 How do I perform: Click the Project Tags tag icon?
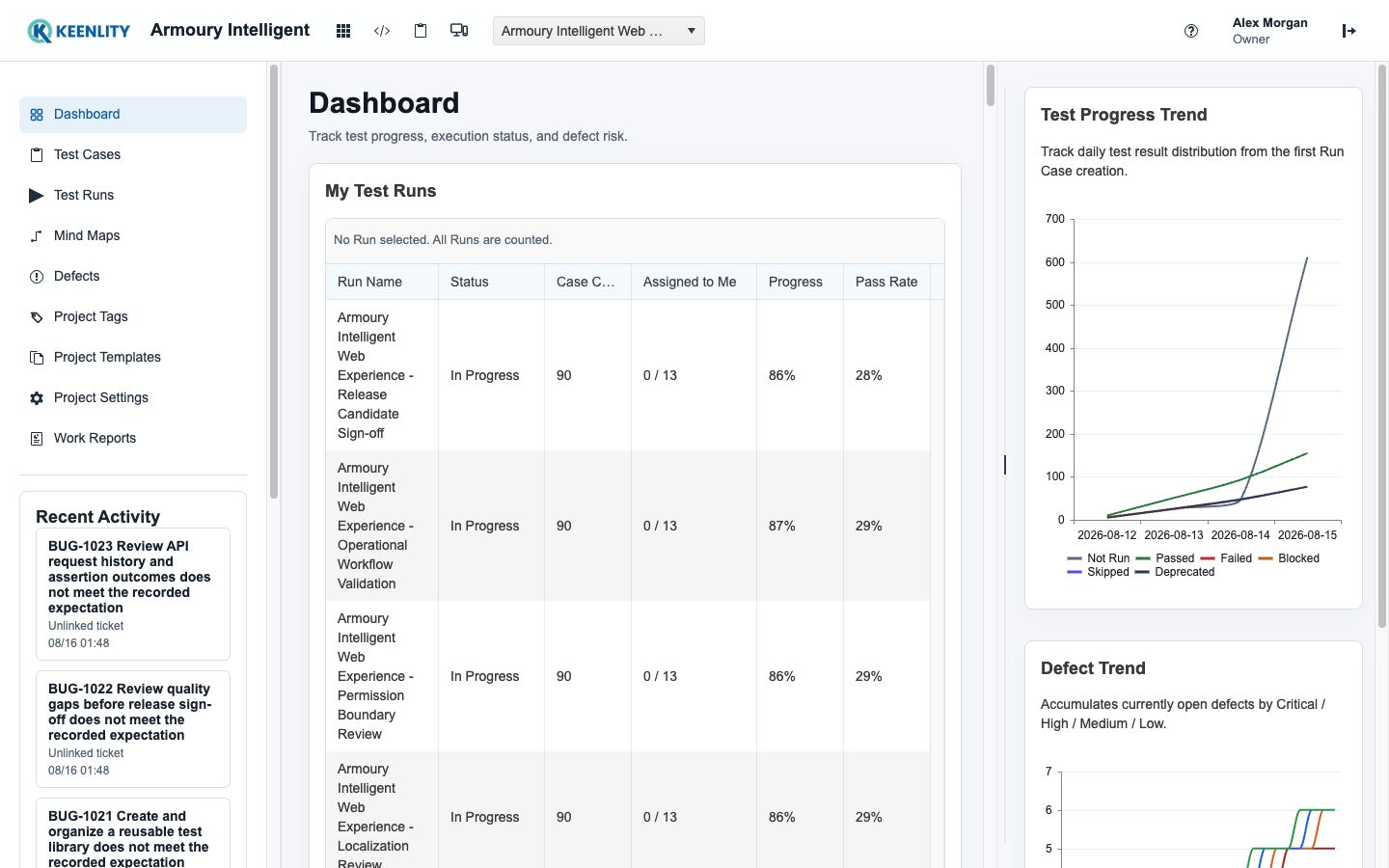[x=37, y=317]
